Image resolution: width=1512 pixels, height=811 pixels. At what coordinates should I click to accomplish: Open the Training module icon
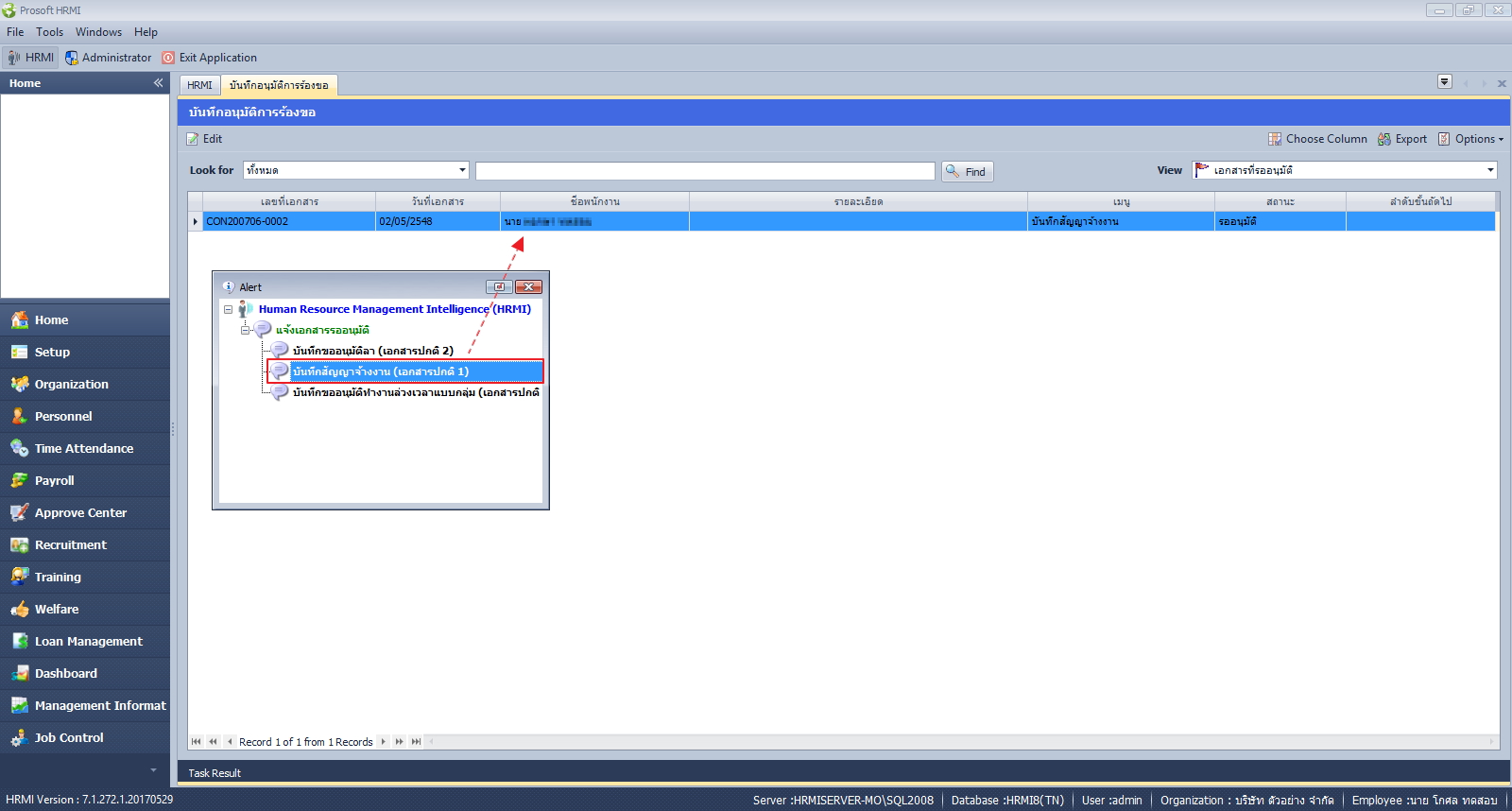pyautogui.click(x=20, y=577)
